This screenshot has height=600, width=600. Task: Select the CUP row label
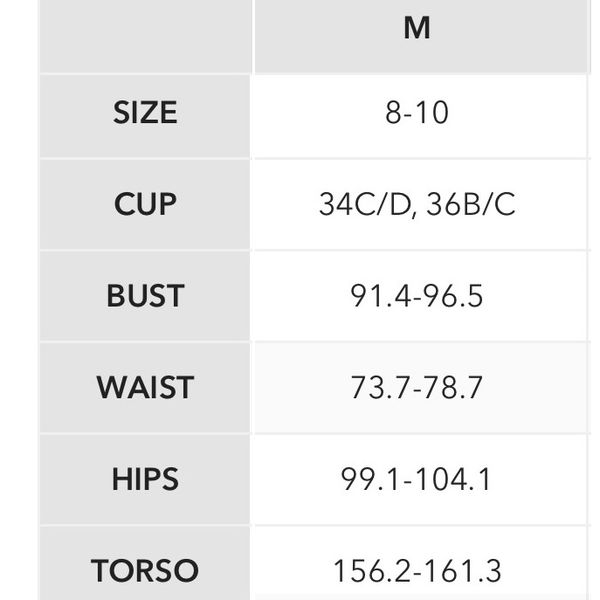point(145,204)
